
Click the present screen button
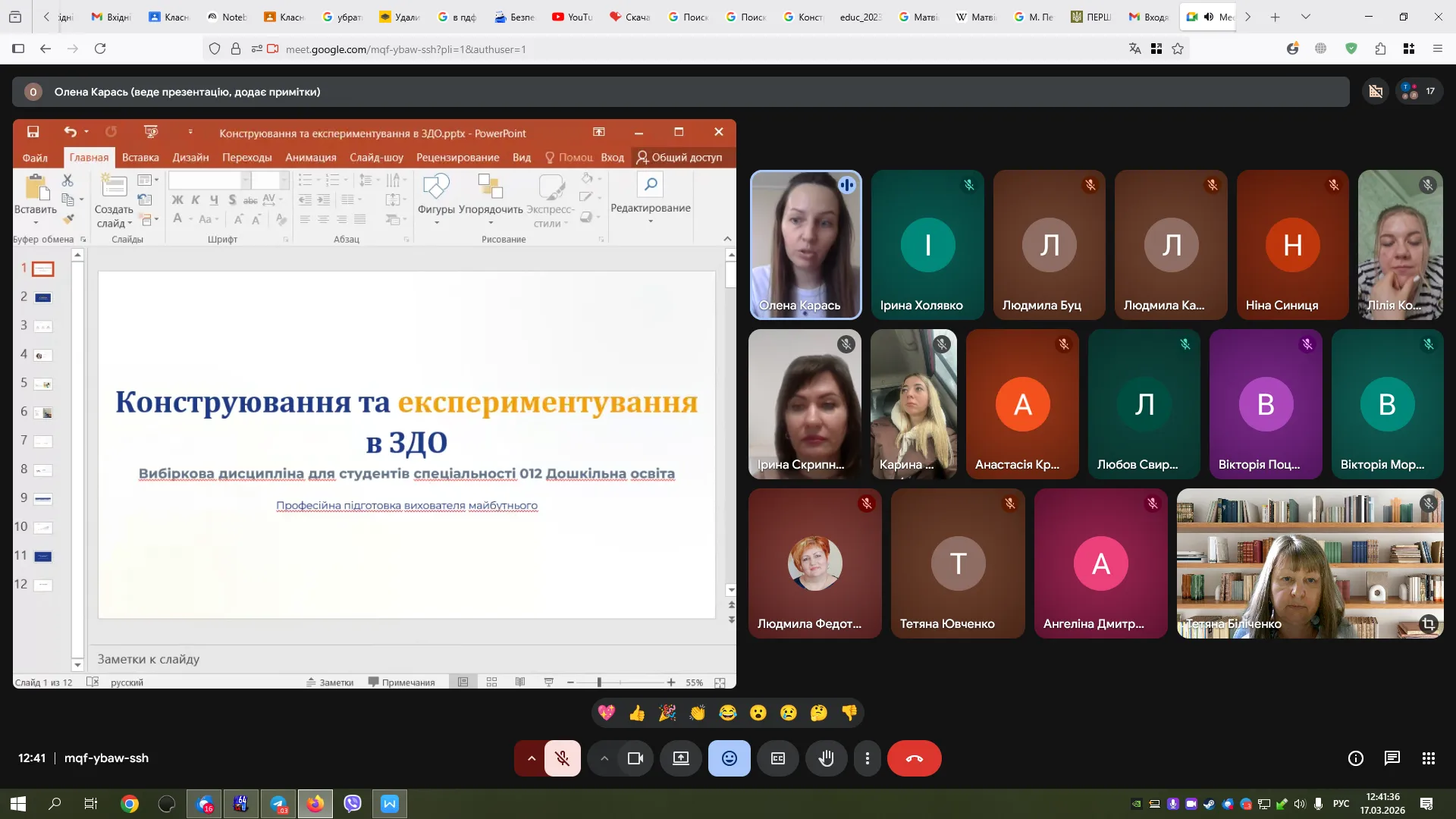681,758
